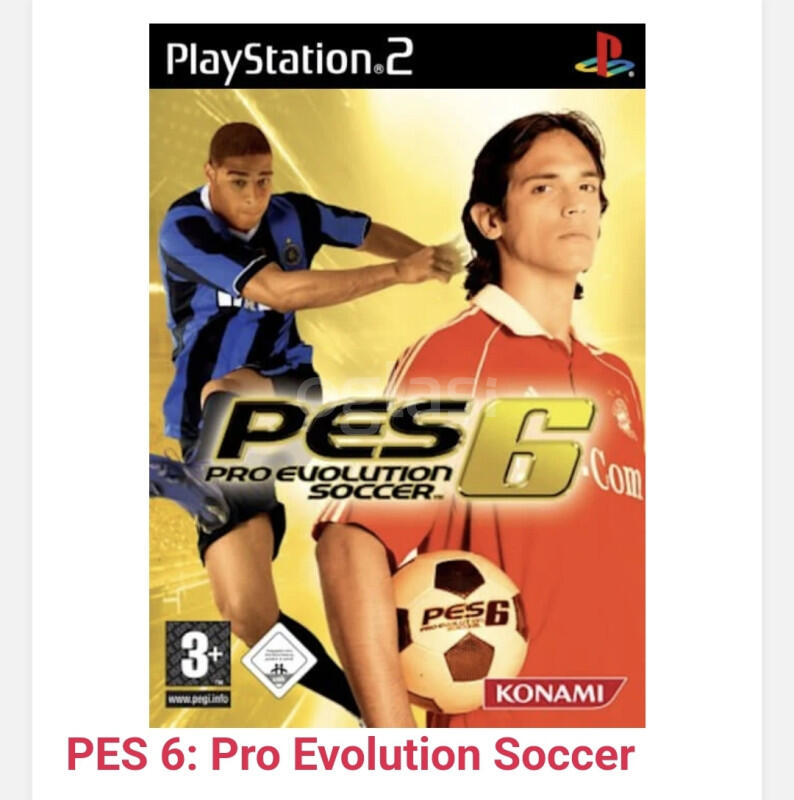Screen dimensions: 794x800
Task: Click the Inter club crest on blue jersey
Action: [x=291, y=251]
